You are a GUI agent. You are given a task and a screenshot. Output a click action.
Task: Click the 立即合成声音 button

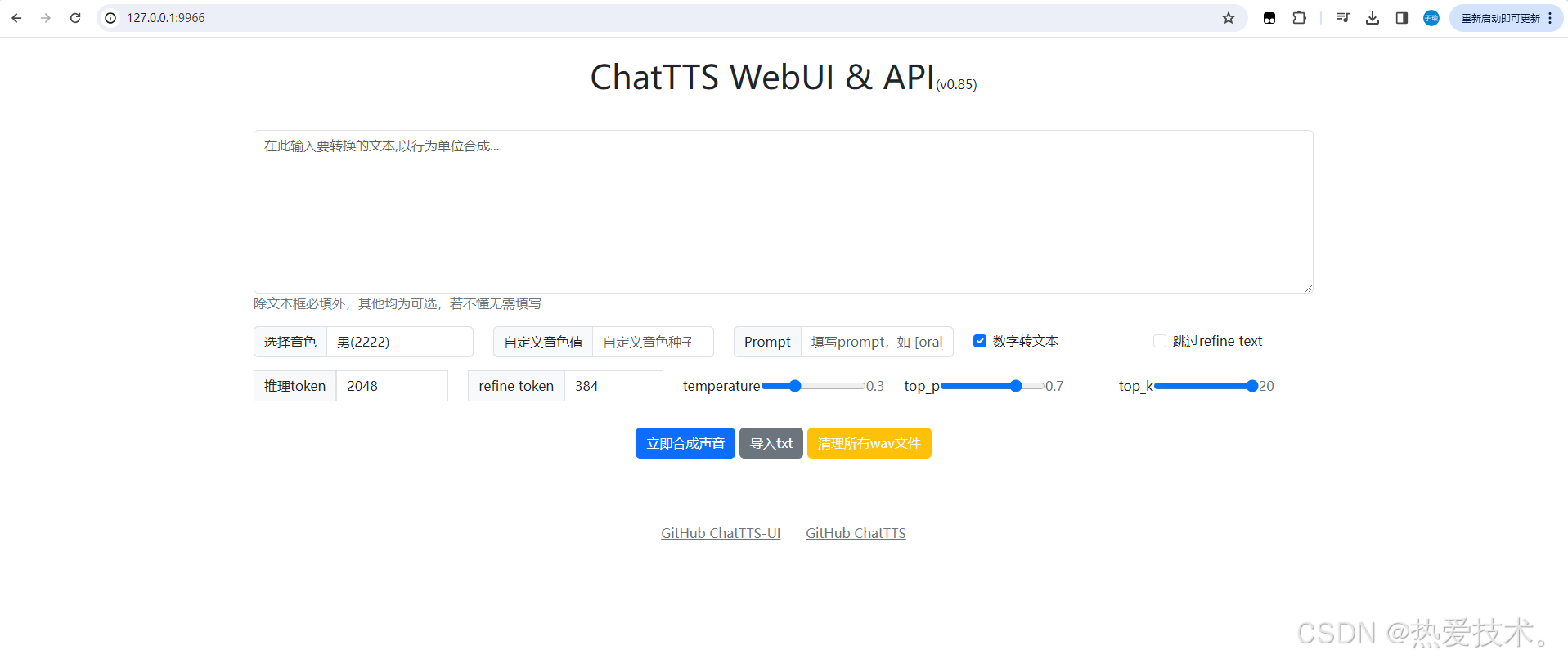[685, 443]
